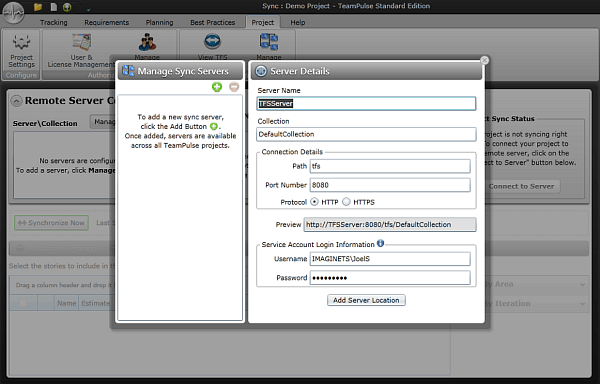Click the info icon beside Service Account Login
Image resolution: width=600 pixels, height=384 pixels.
[380, 243]
